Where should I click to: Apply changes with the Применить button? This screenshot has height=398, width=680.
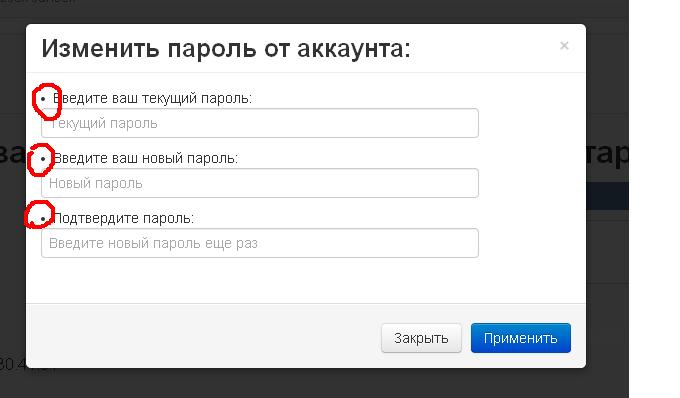[521, 338]
